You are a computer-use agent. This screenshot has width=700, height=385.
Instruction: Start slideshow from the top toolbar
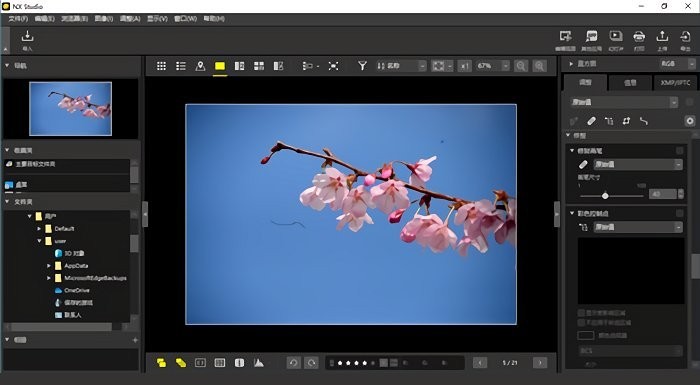(x=616, y=36)
